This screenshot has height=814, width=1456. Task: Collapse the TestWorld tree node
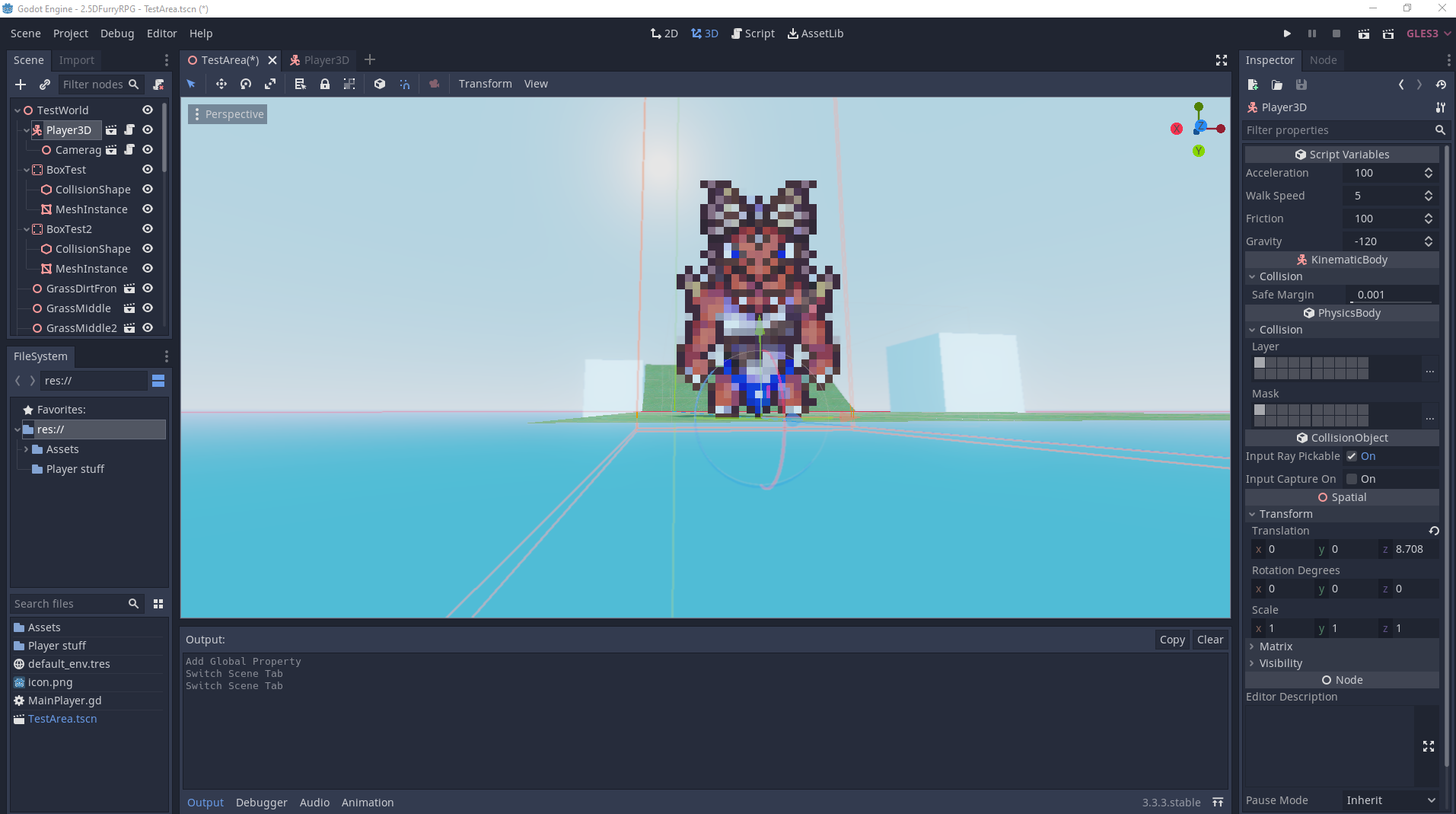point(18,110)
